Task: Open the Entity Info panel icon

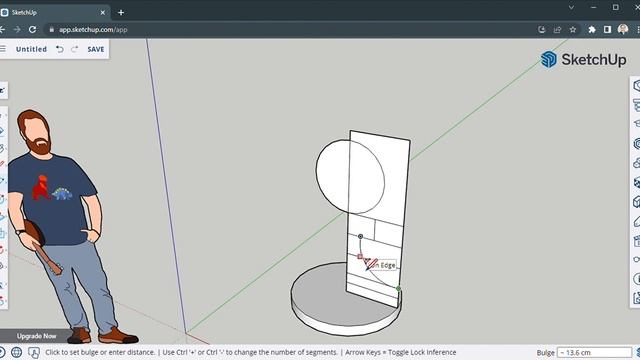Action: tap(637, 86)
